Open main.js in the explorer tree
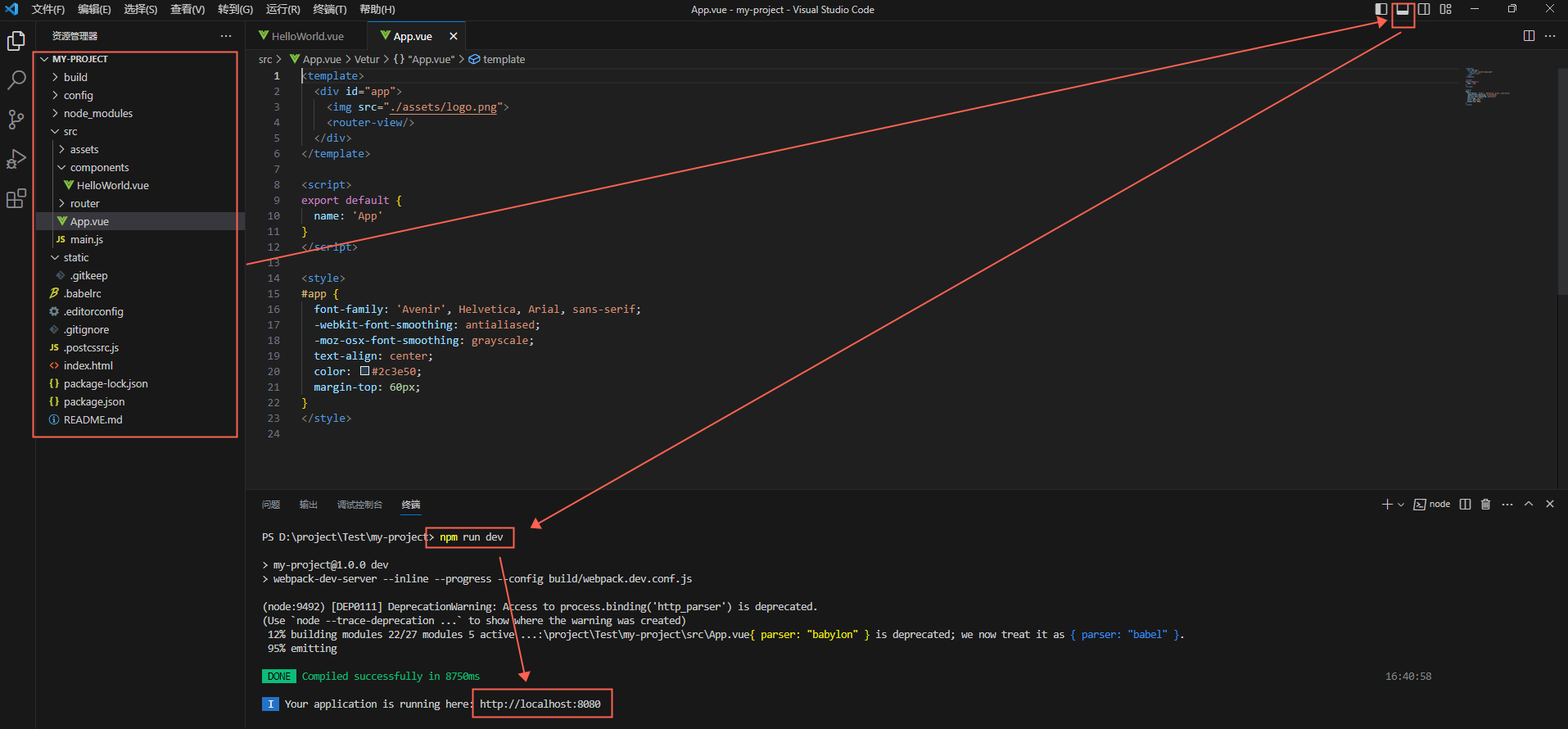The height and width of the screenshot is (729, 1568). click(x=139, y=239)
